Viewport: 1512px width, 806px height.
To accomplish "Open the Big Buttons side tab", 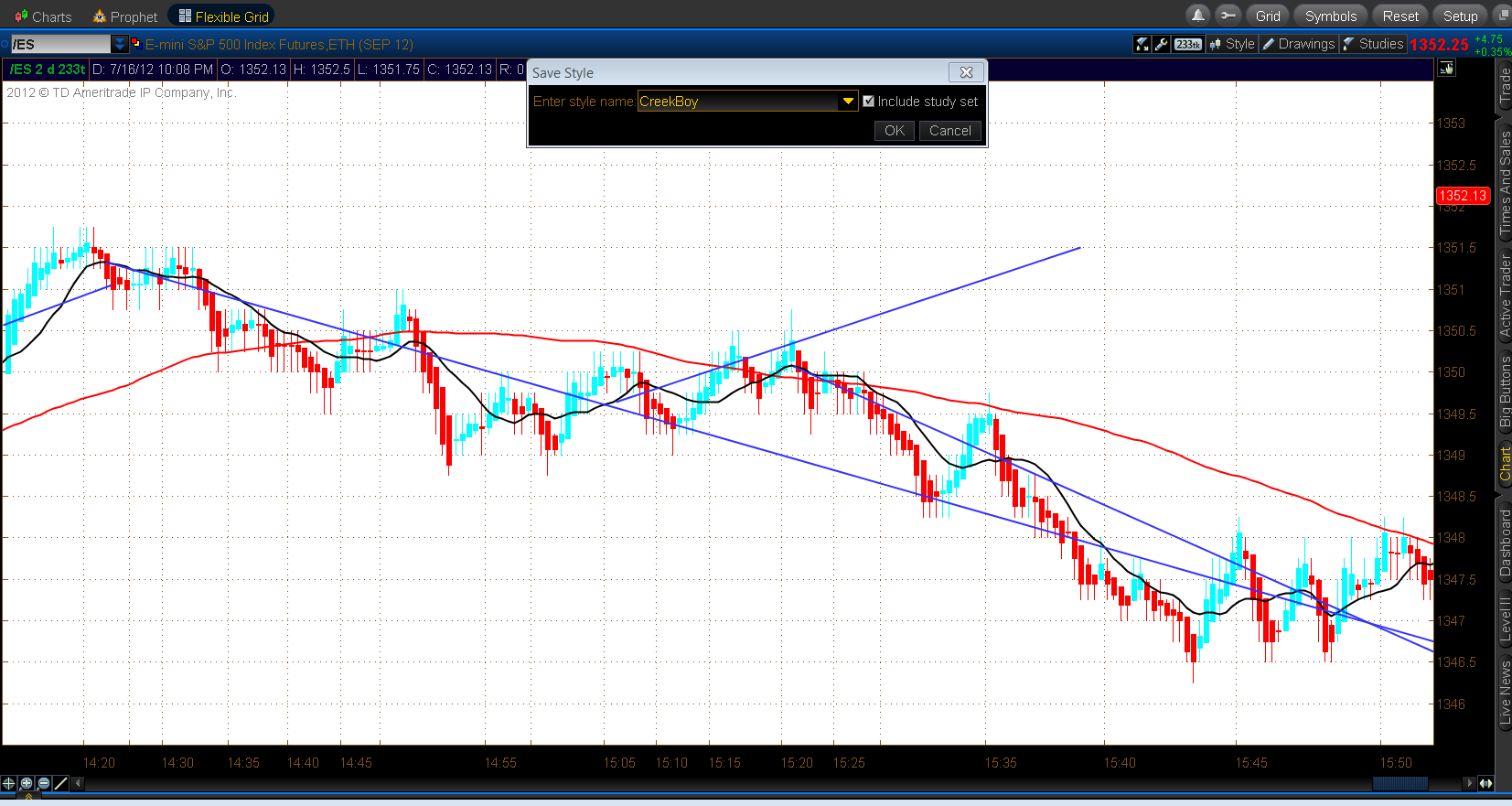I will (1505, 392).
